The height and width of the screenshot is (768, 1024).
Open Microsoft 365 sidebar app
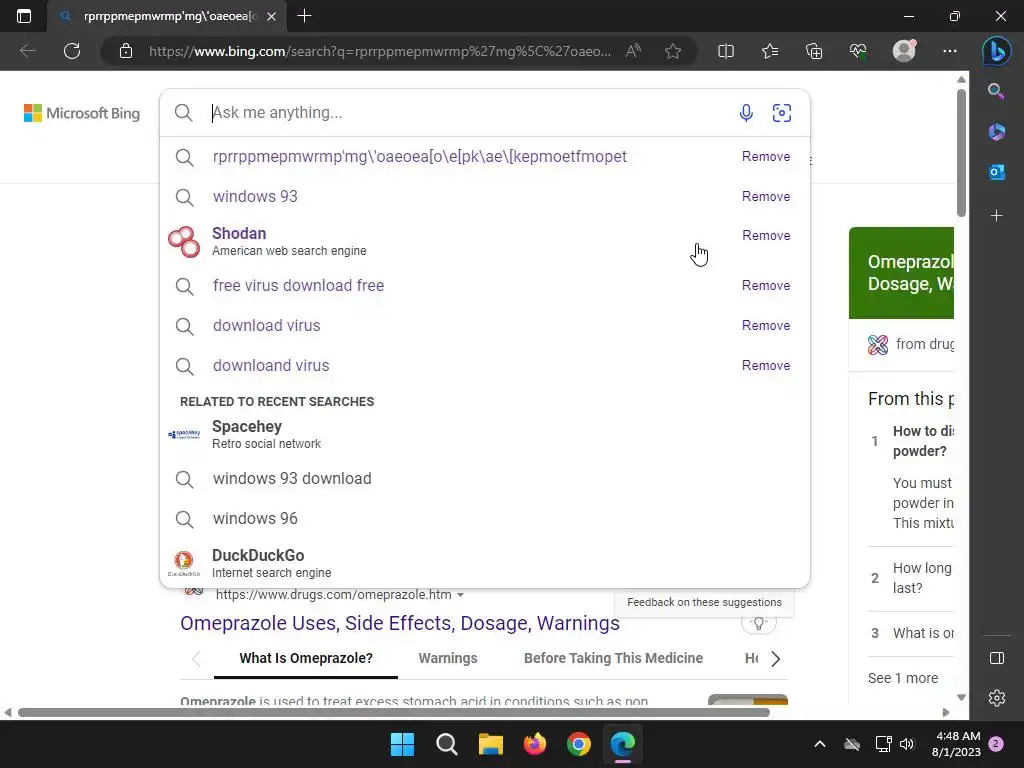(996, 131)
